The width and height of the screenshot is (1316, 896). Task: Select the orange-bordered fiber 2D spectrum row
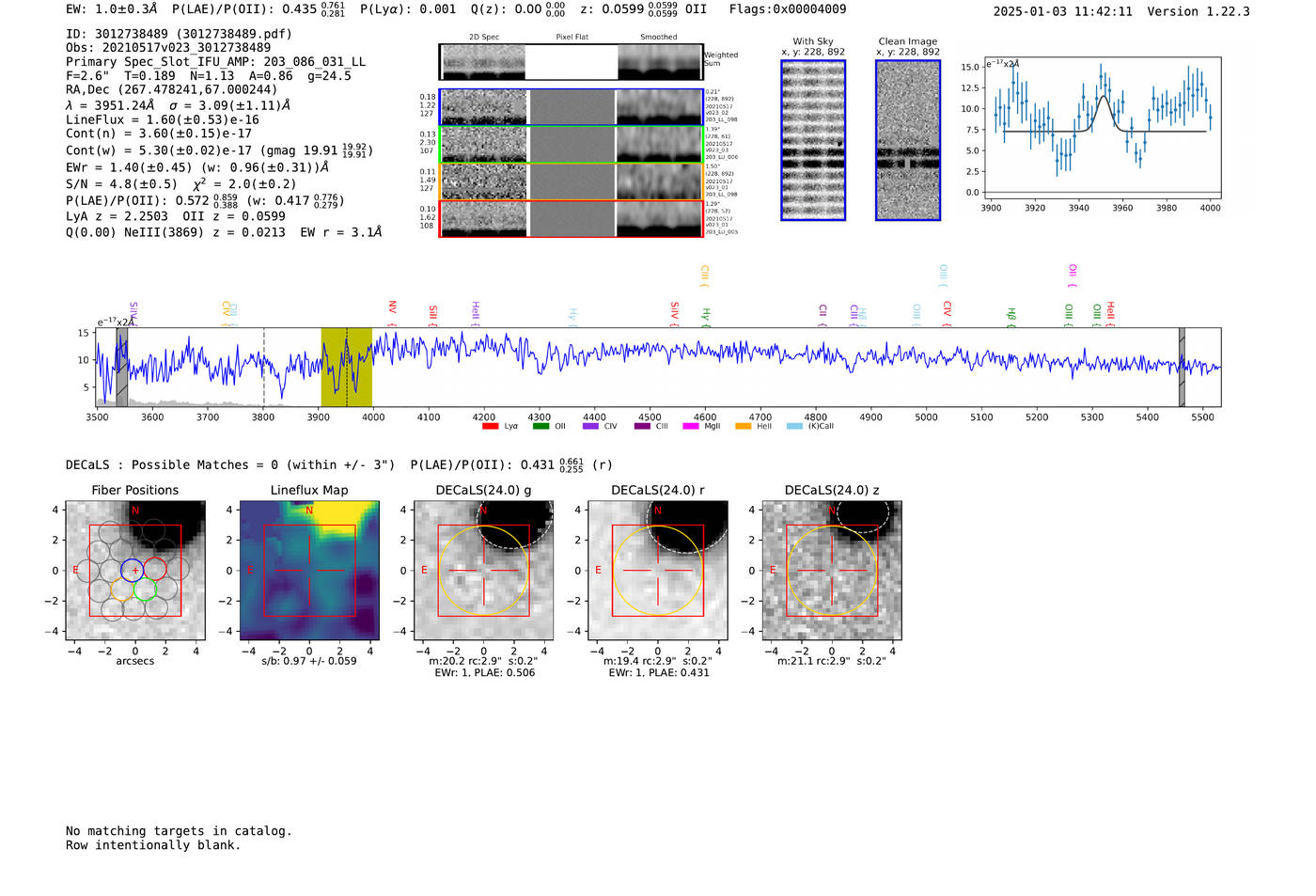point(572,181)
